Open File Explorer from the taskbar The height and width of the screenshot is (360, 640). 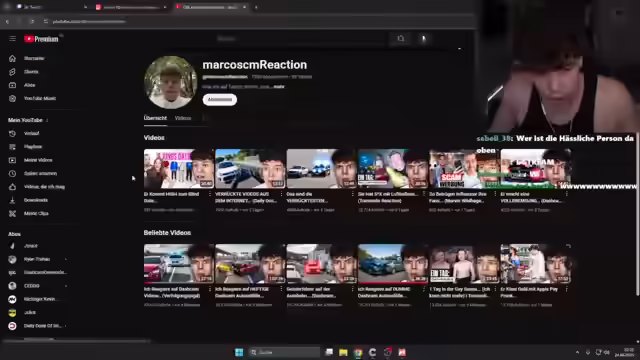[343, 352]
